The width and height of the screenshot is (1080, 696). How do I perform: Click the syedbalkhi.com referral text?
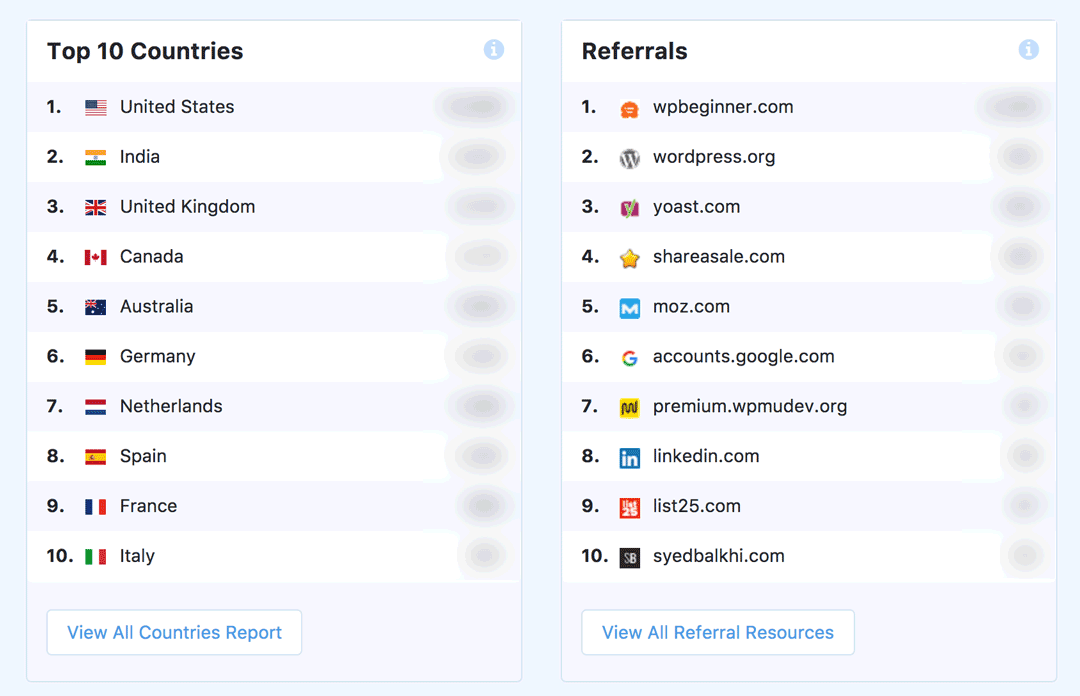pos(719,555)
